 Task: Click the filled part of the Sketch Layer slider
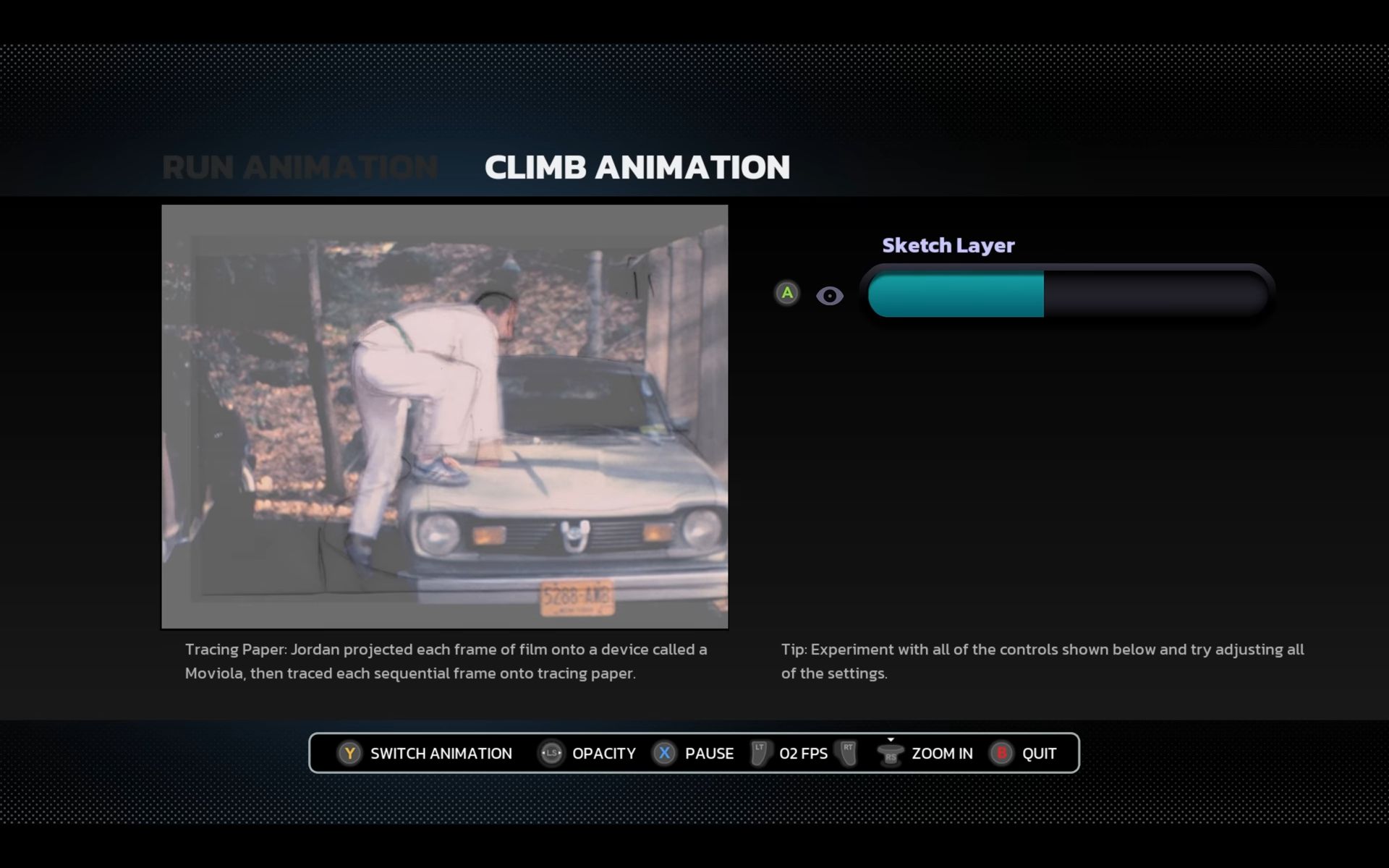(x=955, y=294)
